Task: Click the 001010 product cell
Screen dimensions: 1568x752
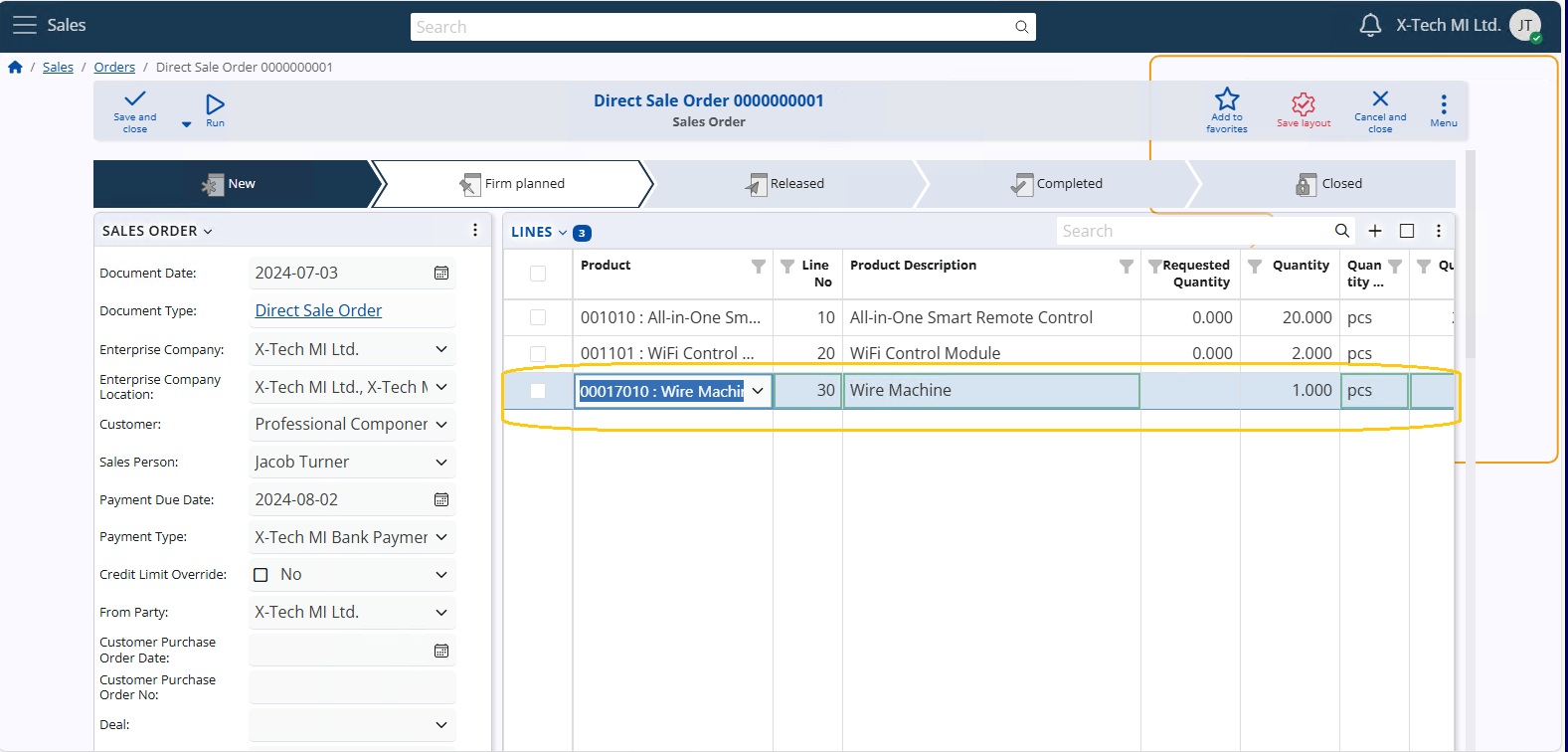Action: [x=672, y=317]
